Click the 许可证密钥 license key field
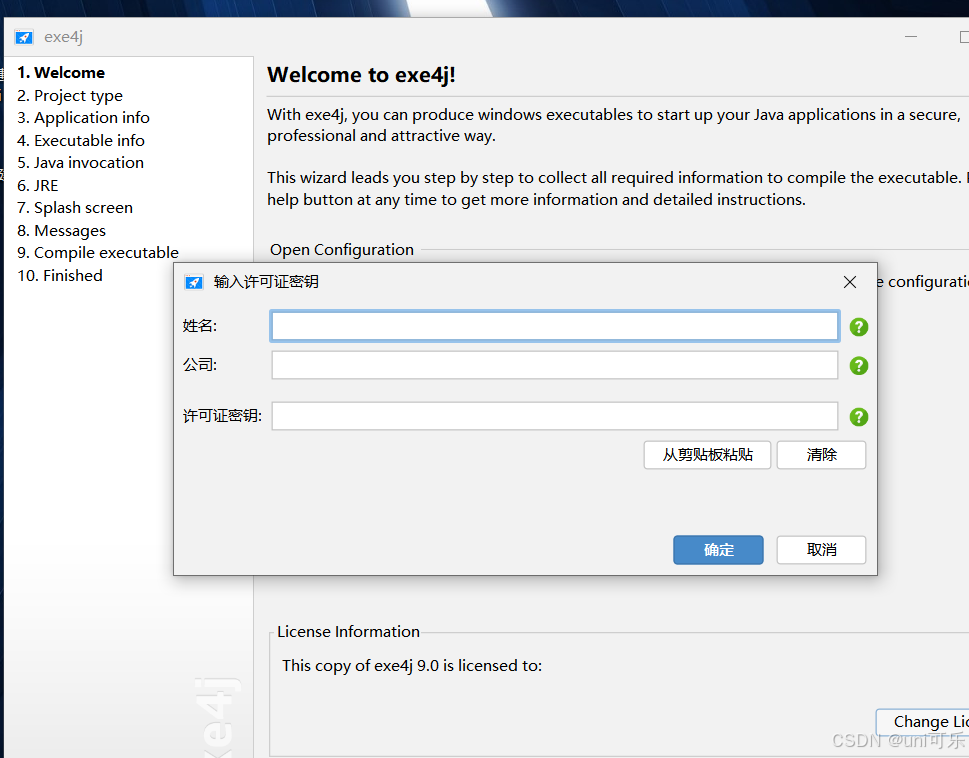Viewport: 969px width, 758px height. pyautogui.click(x=554, y=416)
